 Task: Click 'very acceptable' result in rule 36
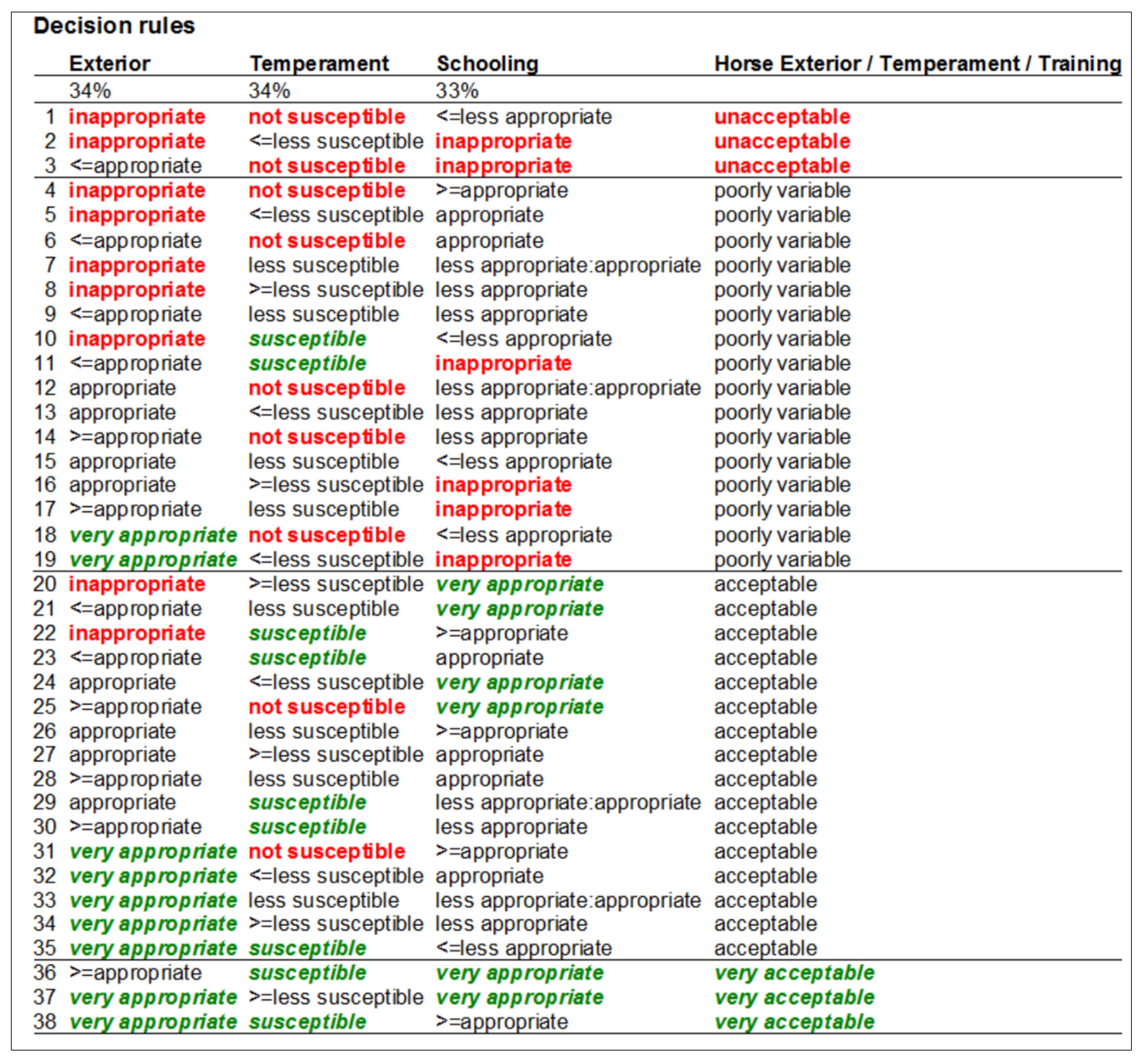[x=794, y=973]
